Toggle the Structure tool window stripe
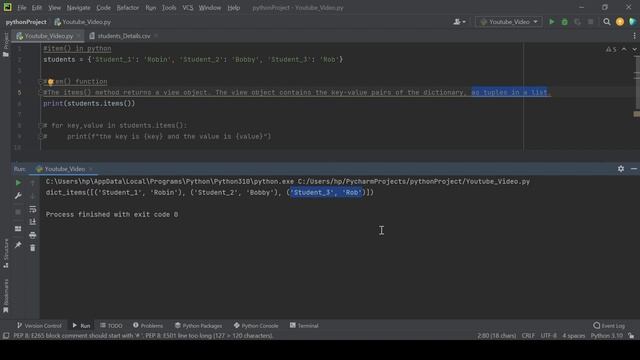This screenshot has height=360, width=640. (x=6, y=253)
